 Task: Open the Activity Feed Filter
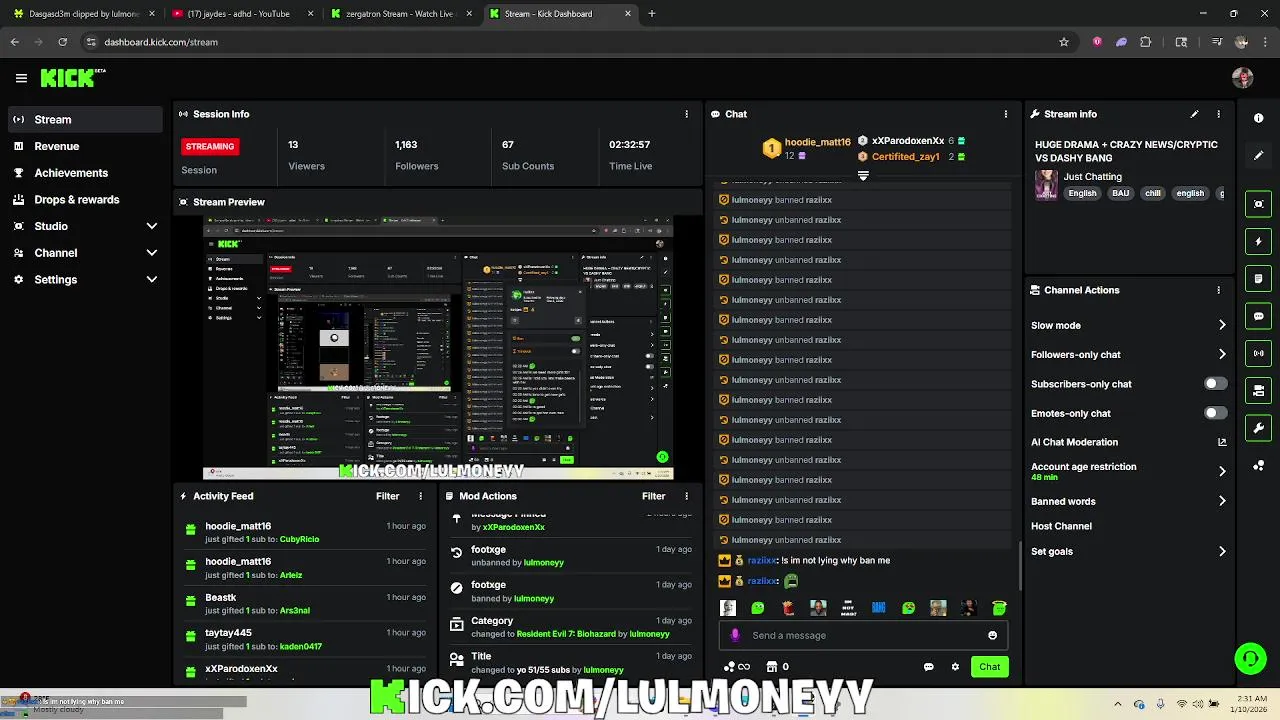(387, 496)
